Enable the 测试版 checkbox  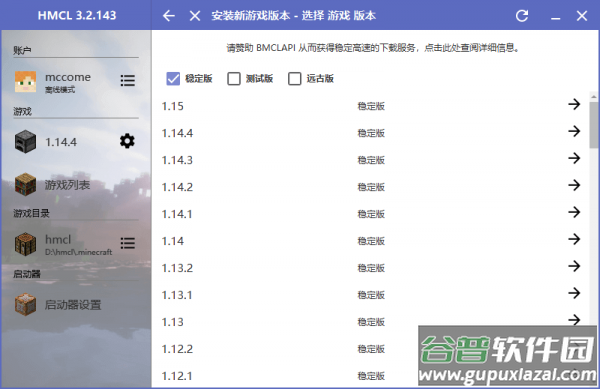(234, 78)
